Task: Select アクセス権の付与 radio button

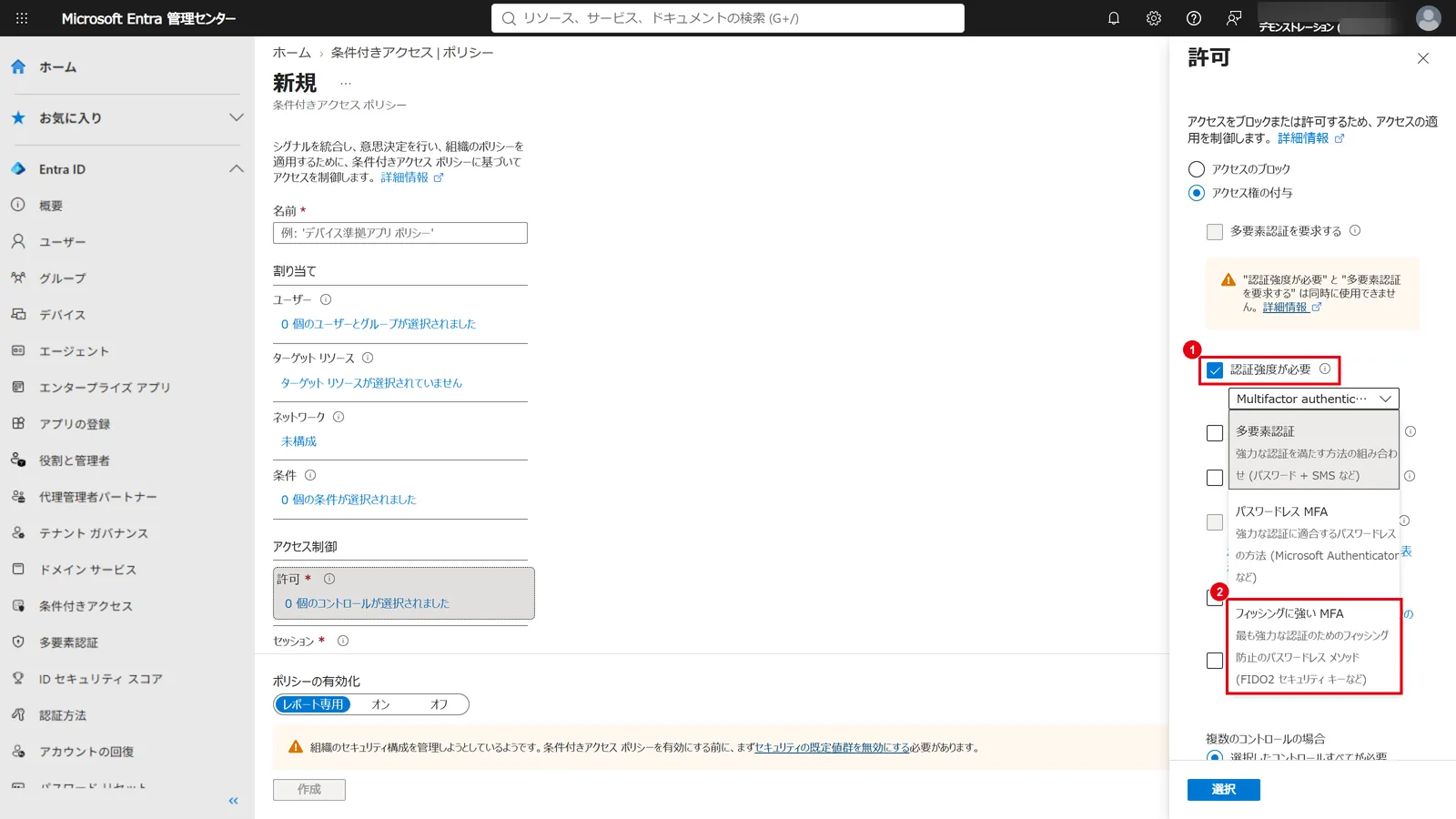Action: coord(1197,193)
